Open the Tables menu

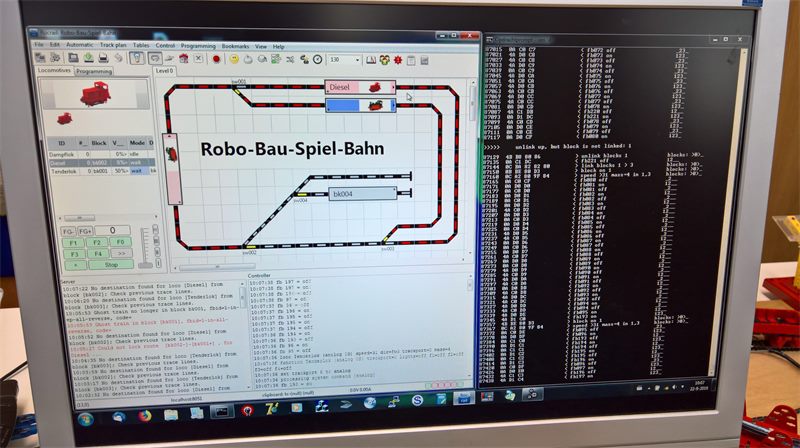pos(141,45)
